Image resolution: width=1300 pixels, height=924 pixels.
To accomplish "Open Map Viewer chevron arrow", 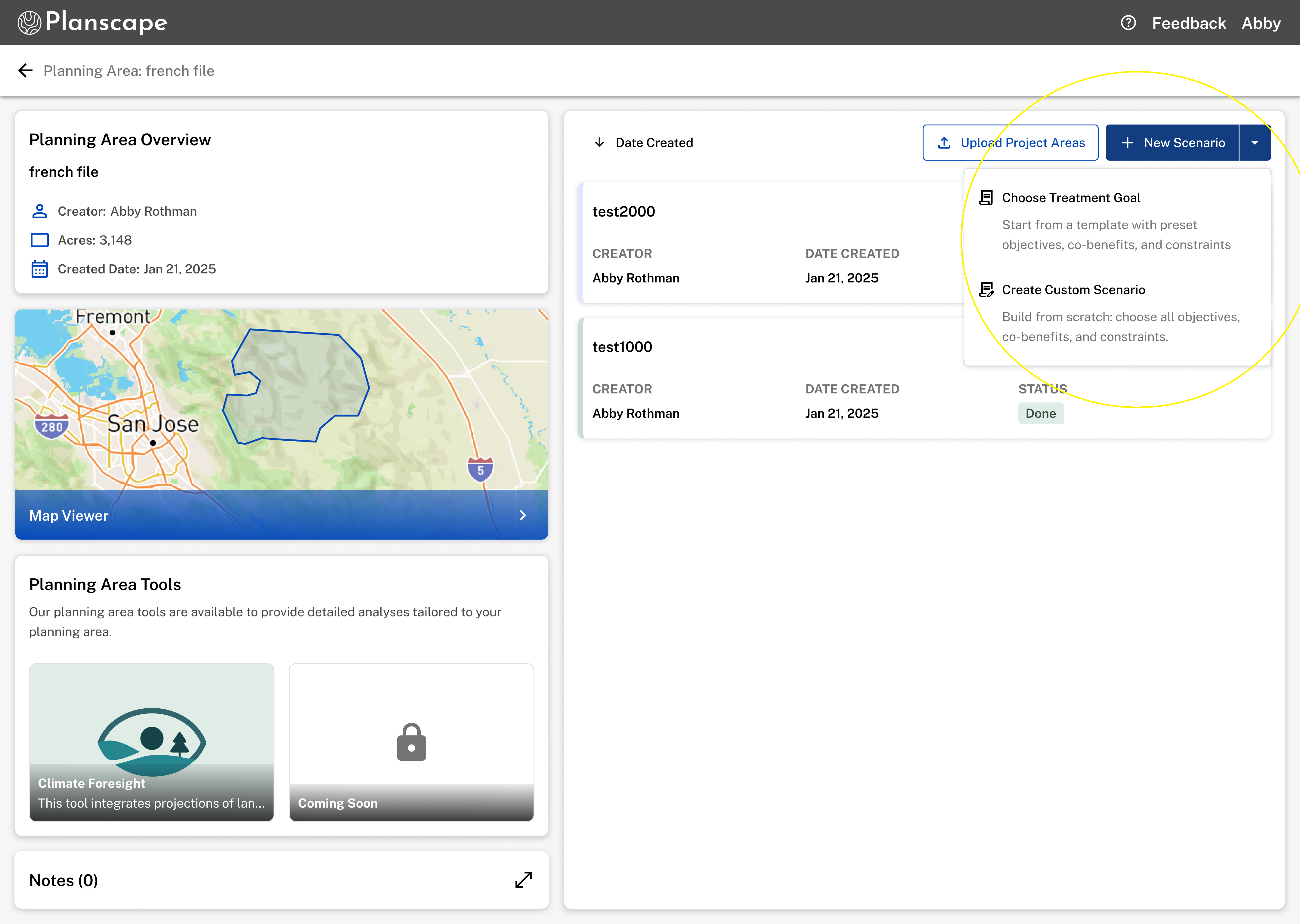I will [522, 516].
